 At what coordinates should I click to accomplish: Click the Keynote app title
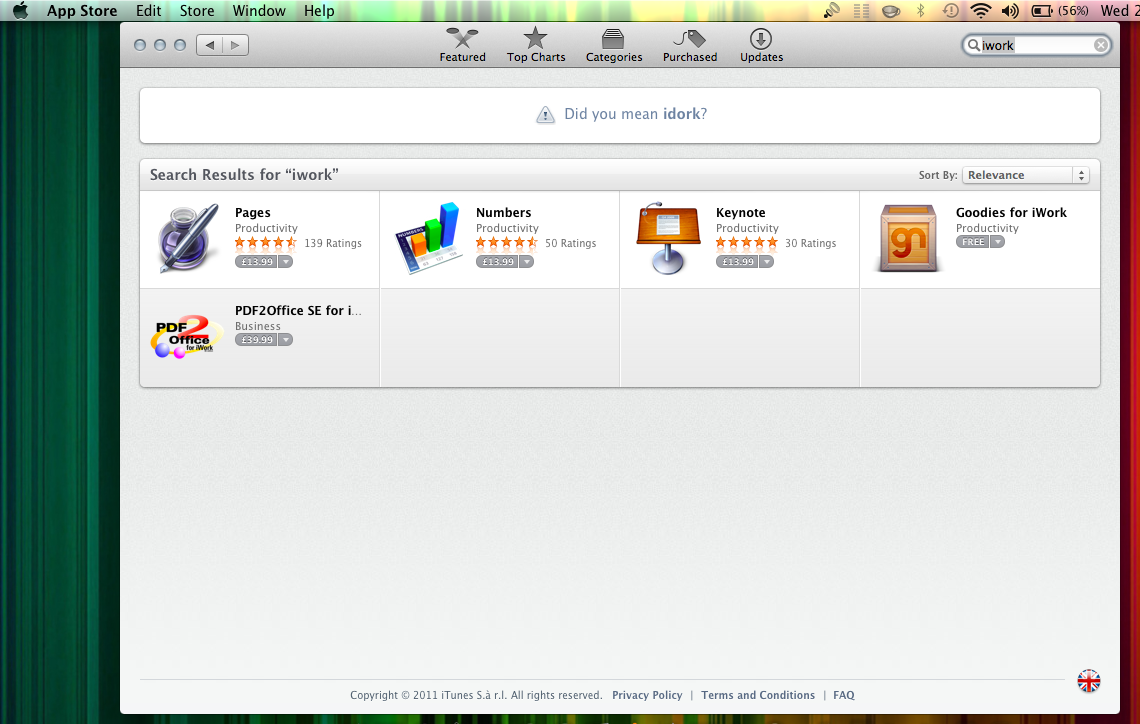coord(740,212)
